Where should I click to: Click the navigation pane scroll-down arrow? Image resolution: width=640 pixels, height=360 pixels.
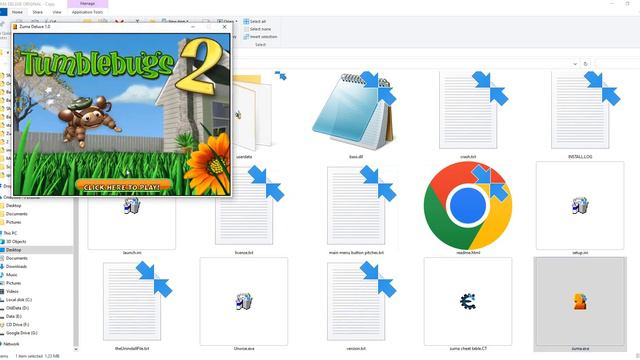pos(76,349)
